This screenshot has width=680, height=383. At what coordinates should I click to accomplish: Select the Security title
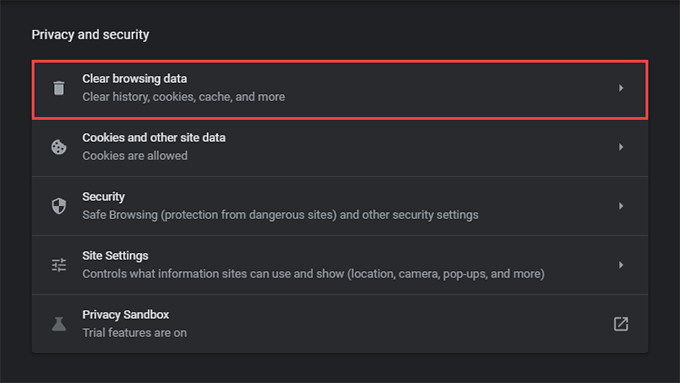(104, 197)
